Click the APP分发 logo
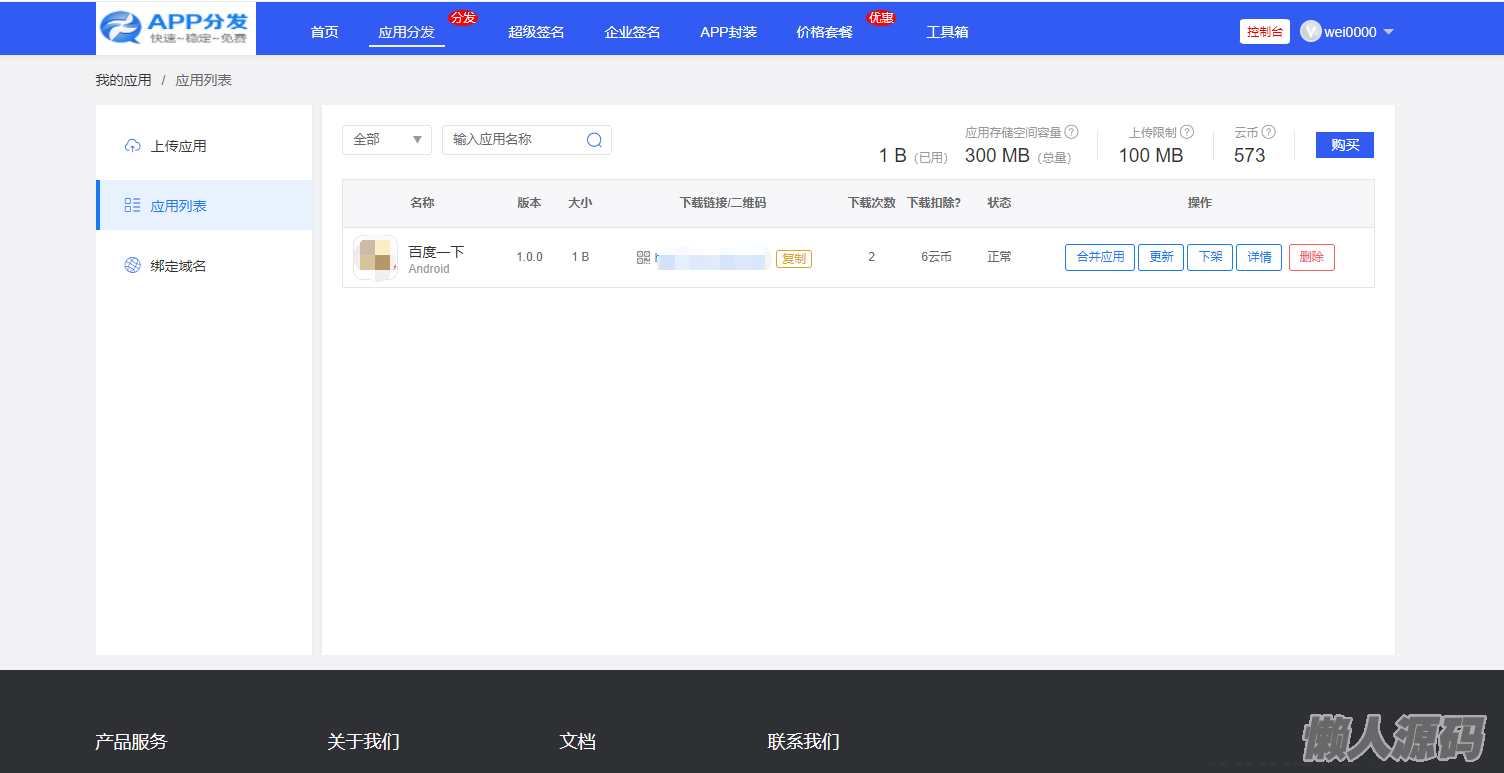 [176, 29]
